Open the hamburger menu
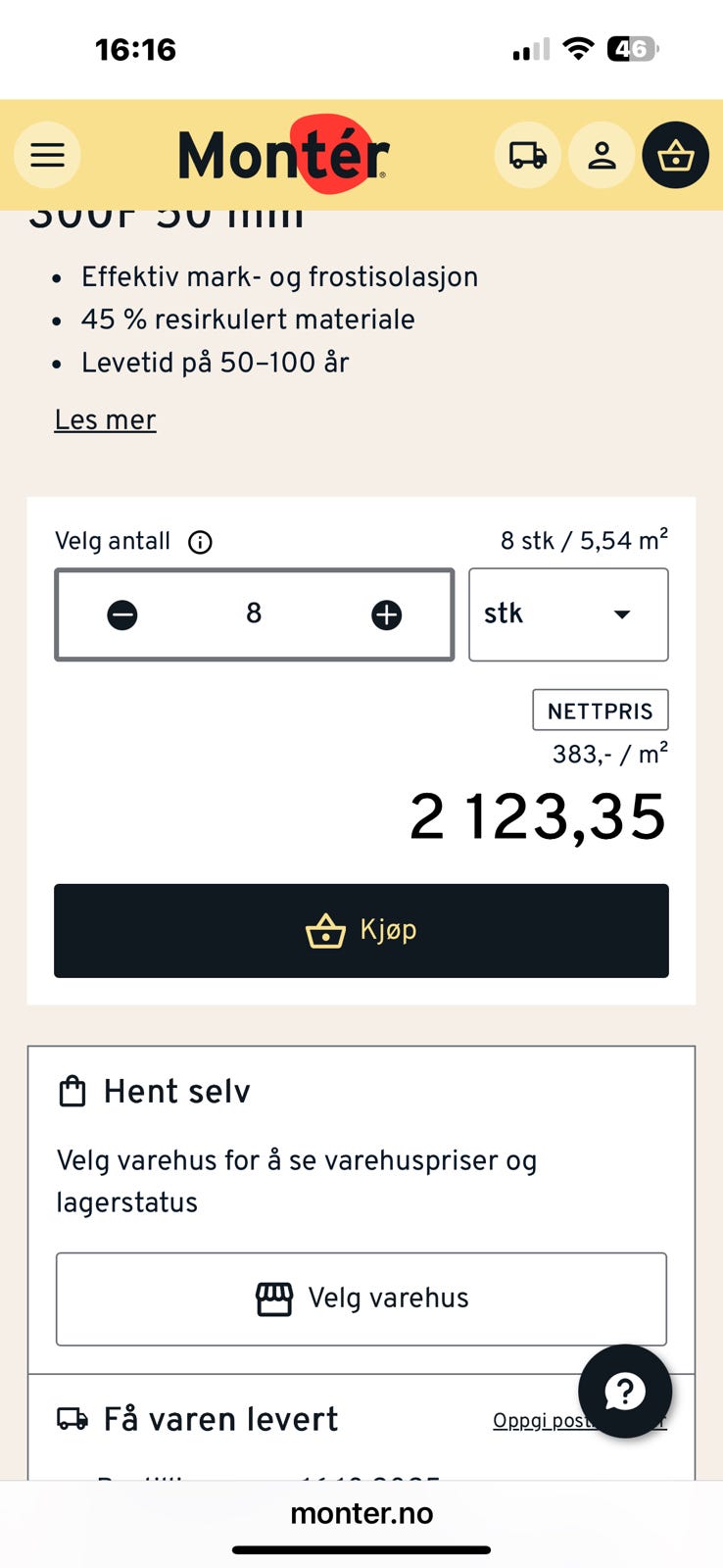The width and height of the screenshot is (723, 1568). pos(47,155)
